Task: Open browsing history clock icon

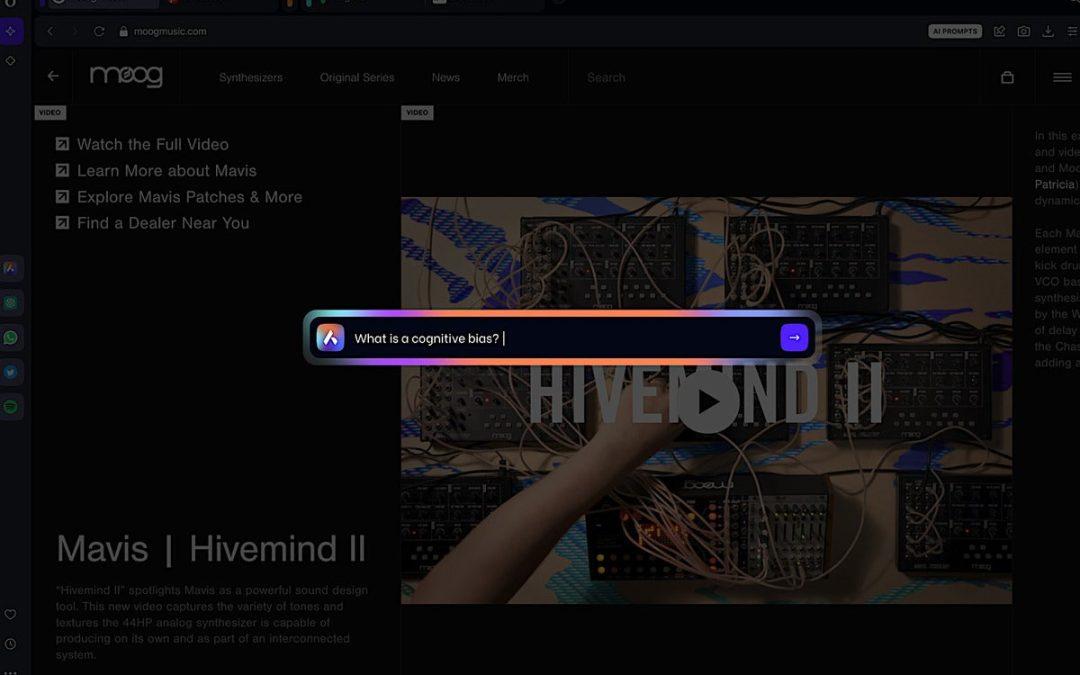Action: pyautogui.click(x=11, y=644)
